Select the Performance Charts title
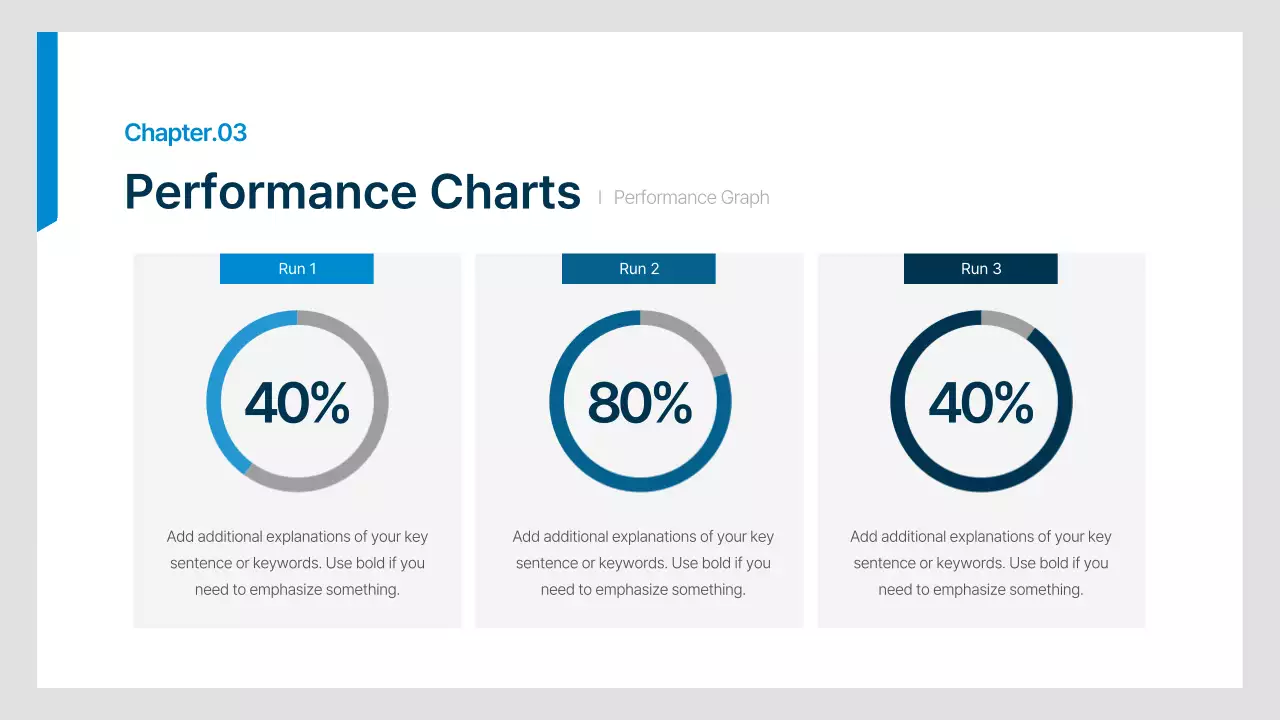 (x=352, y=192)
